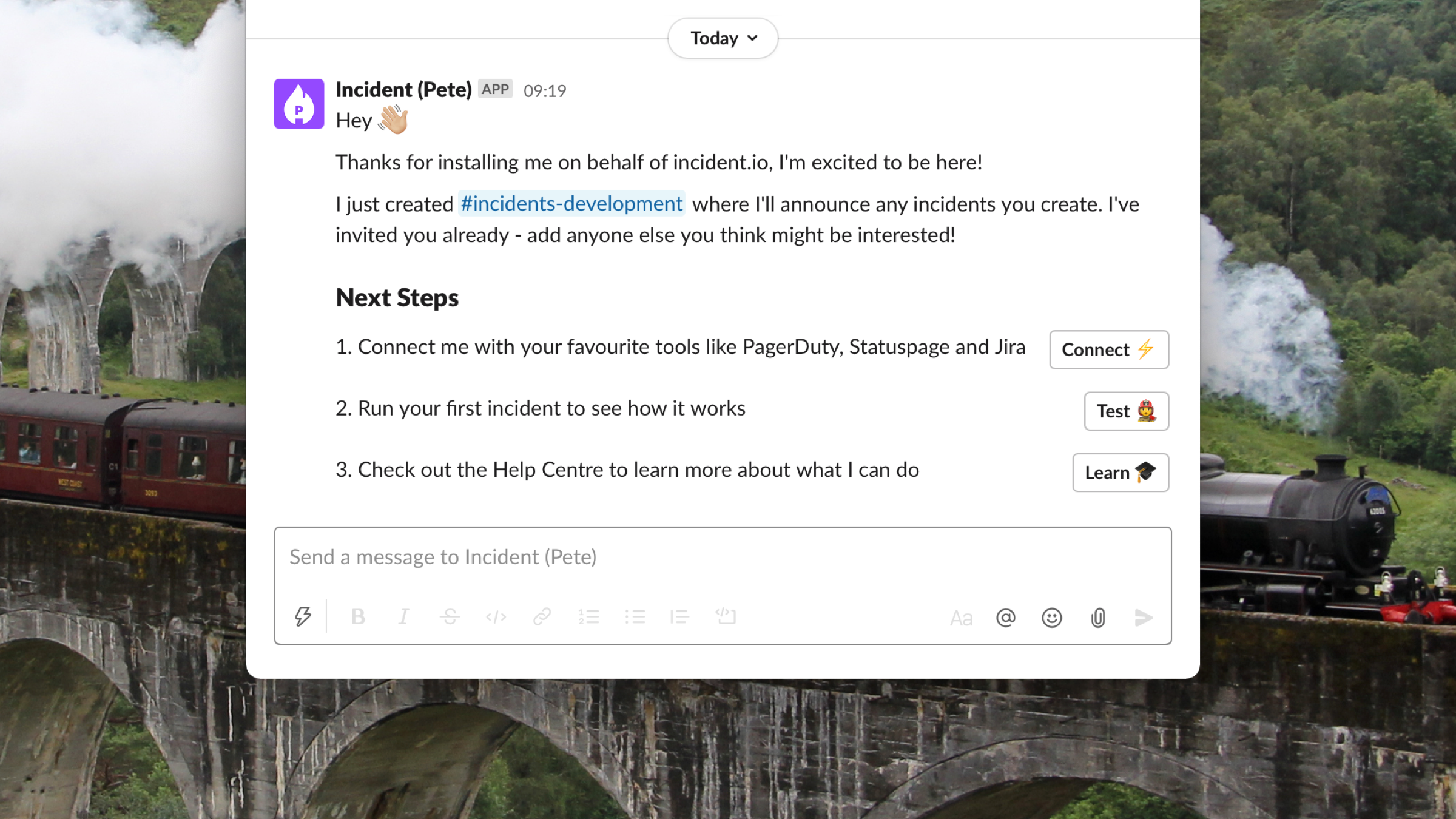Insert a code block
1456x819 pixels.
click(x=726, y=617)
